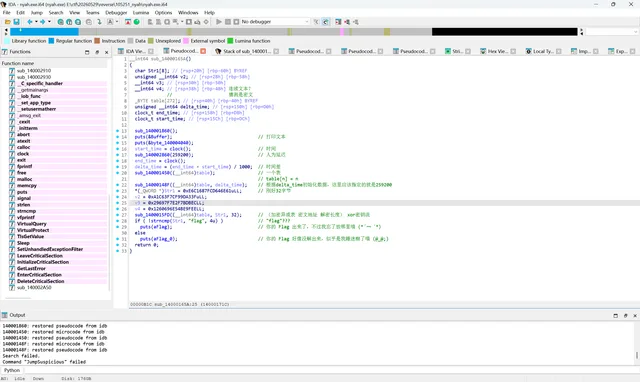Click the Regular function legend color swatch
This screenshot has height=382, width=640.
coord(51,41)
